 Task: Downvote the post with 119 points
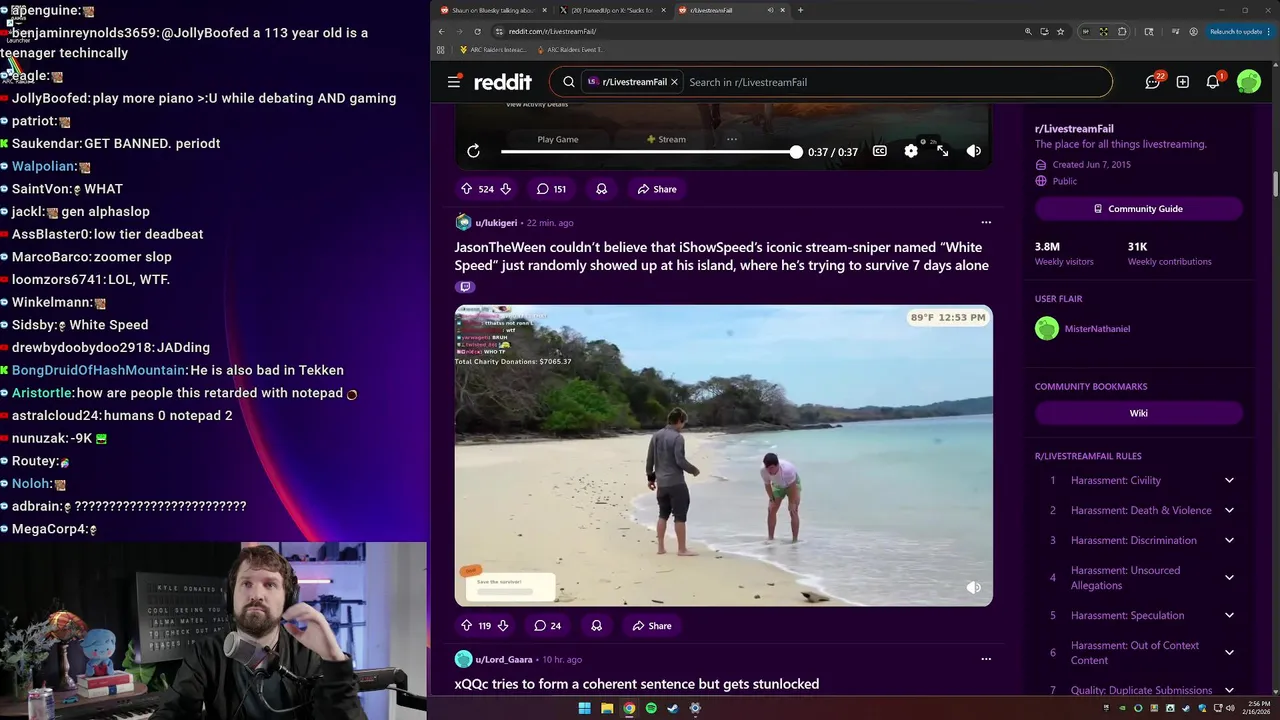pyautogui.click(x=503, y=626)
